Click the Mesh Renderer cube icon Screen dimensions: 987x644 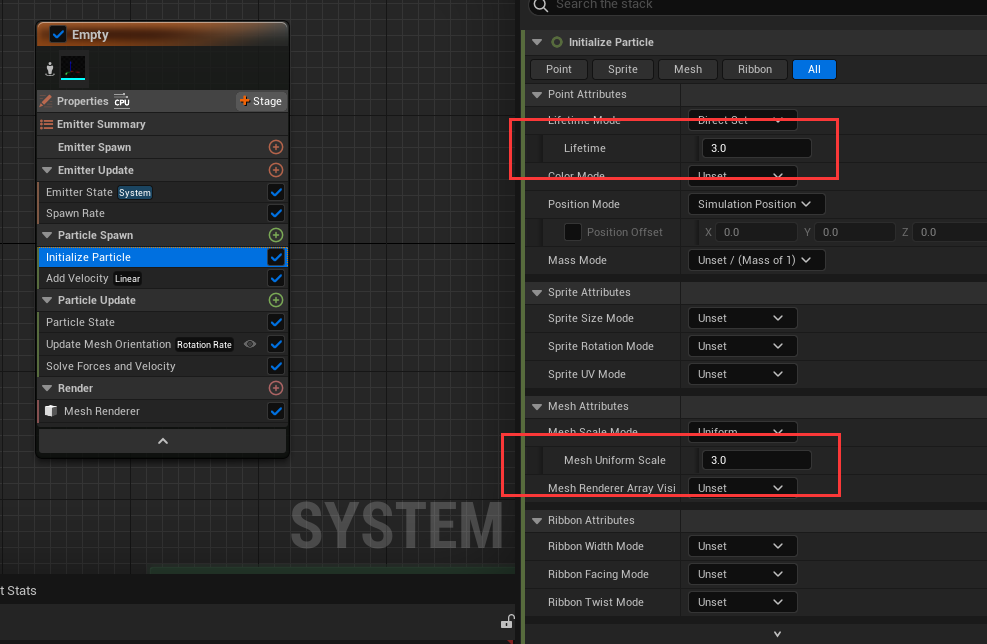51,411
